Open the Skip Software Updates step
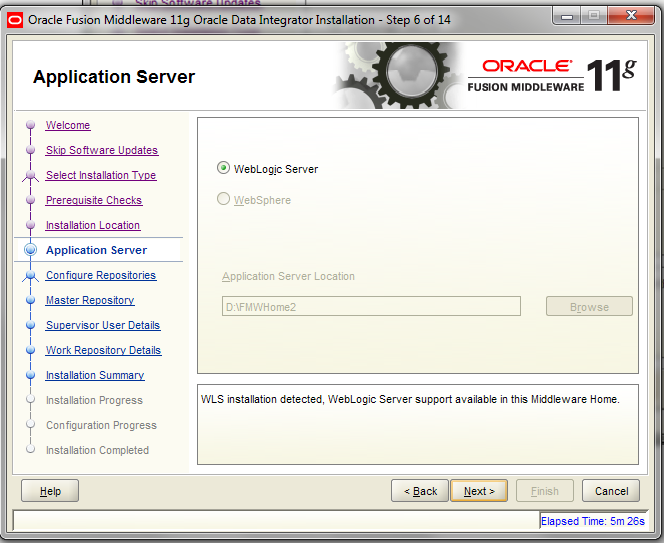 tap(102, 150)
